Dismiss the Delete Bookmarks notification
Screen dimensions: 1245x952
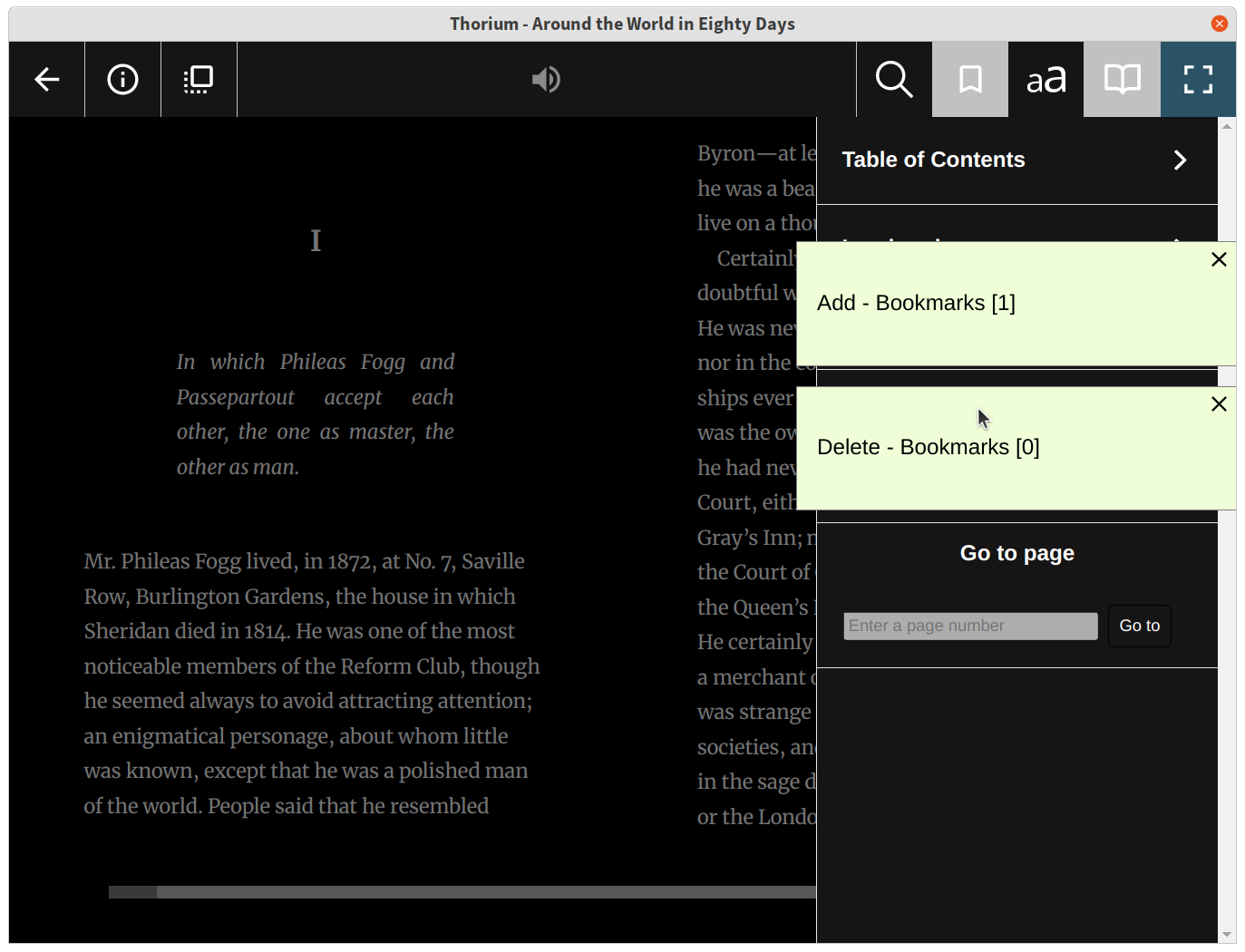point(1219,404)
